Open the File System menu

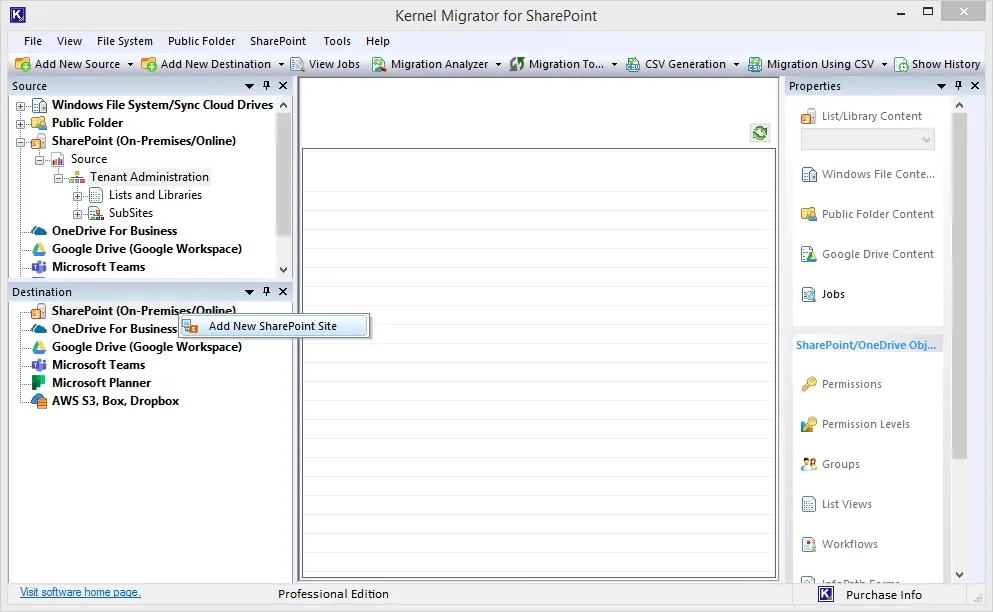[125, 41]
